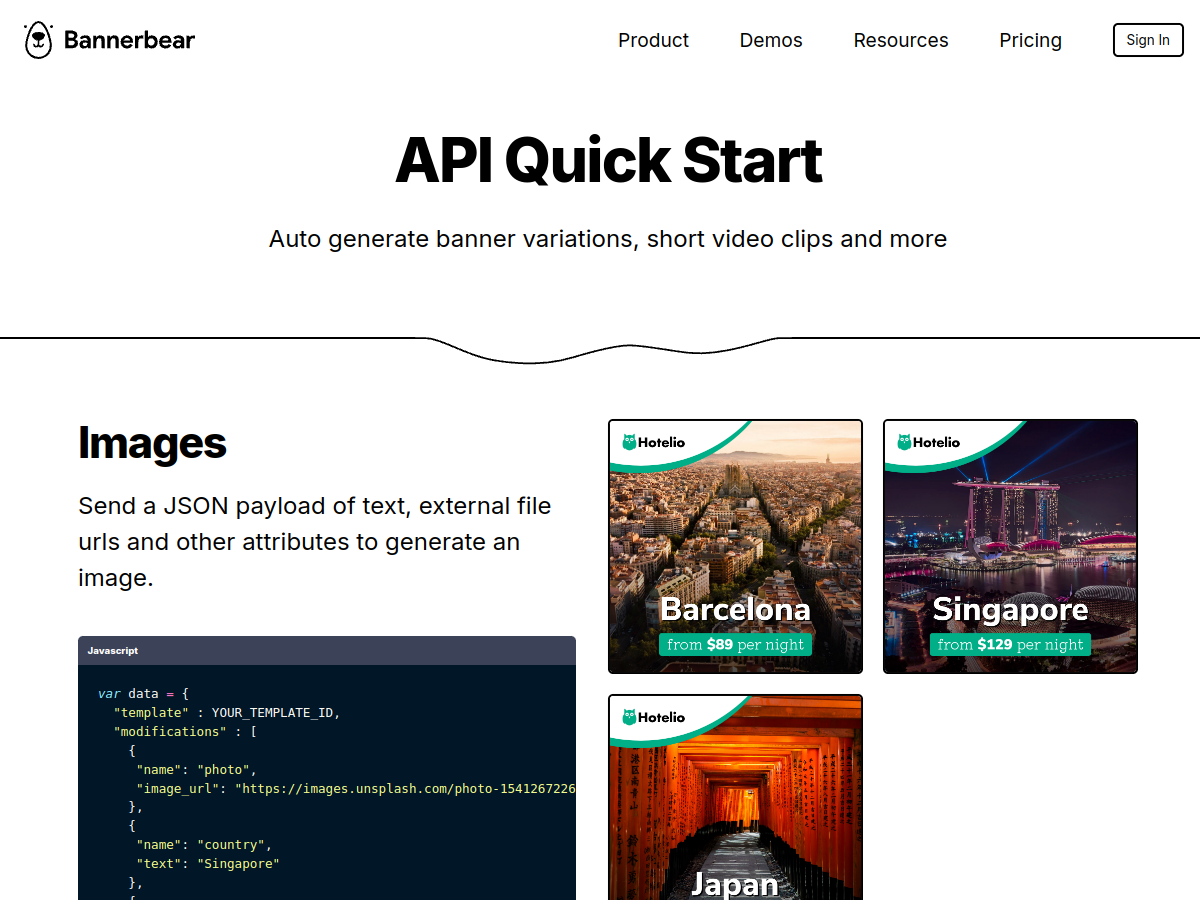The image size is (1200, 900).
Task: Select the Javascript label on the code block
Action: pos(113,650)
